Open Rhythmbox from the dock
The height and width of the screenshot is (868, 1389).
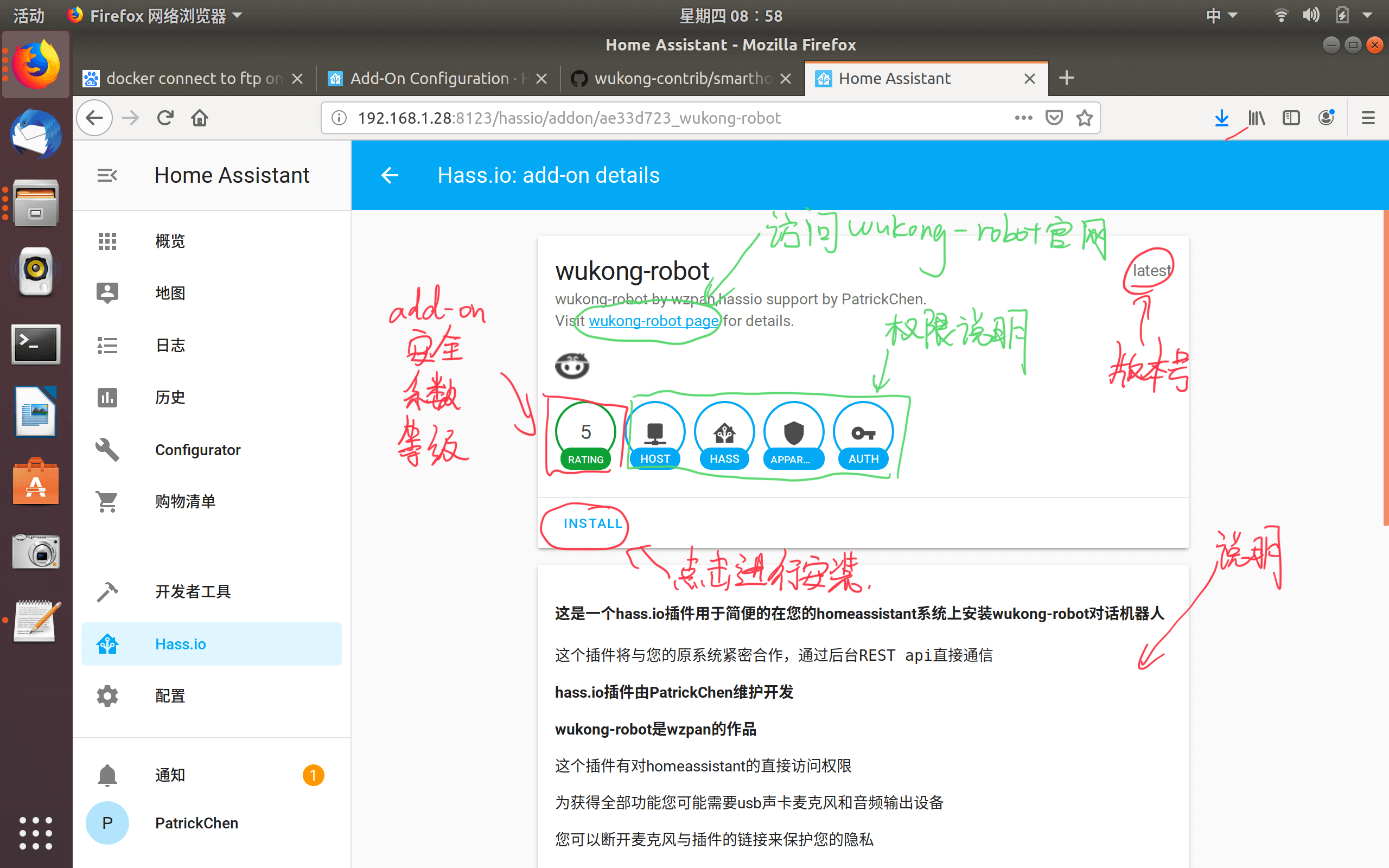[36, 272]
